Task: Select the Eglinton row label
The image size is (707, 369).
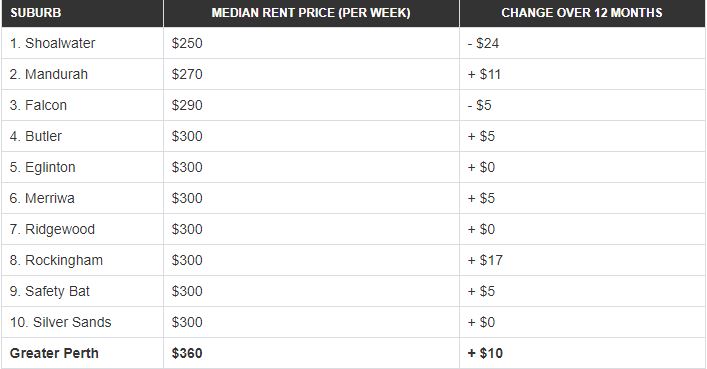Action: coord(42,167)
